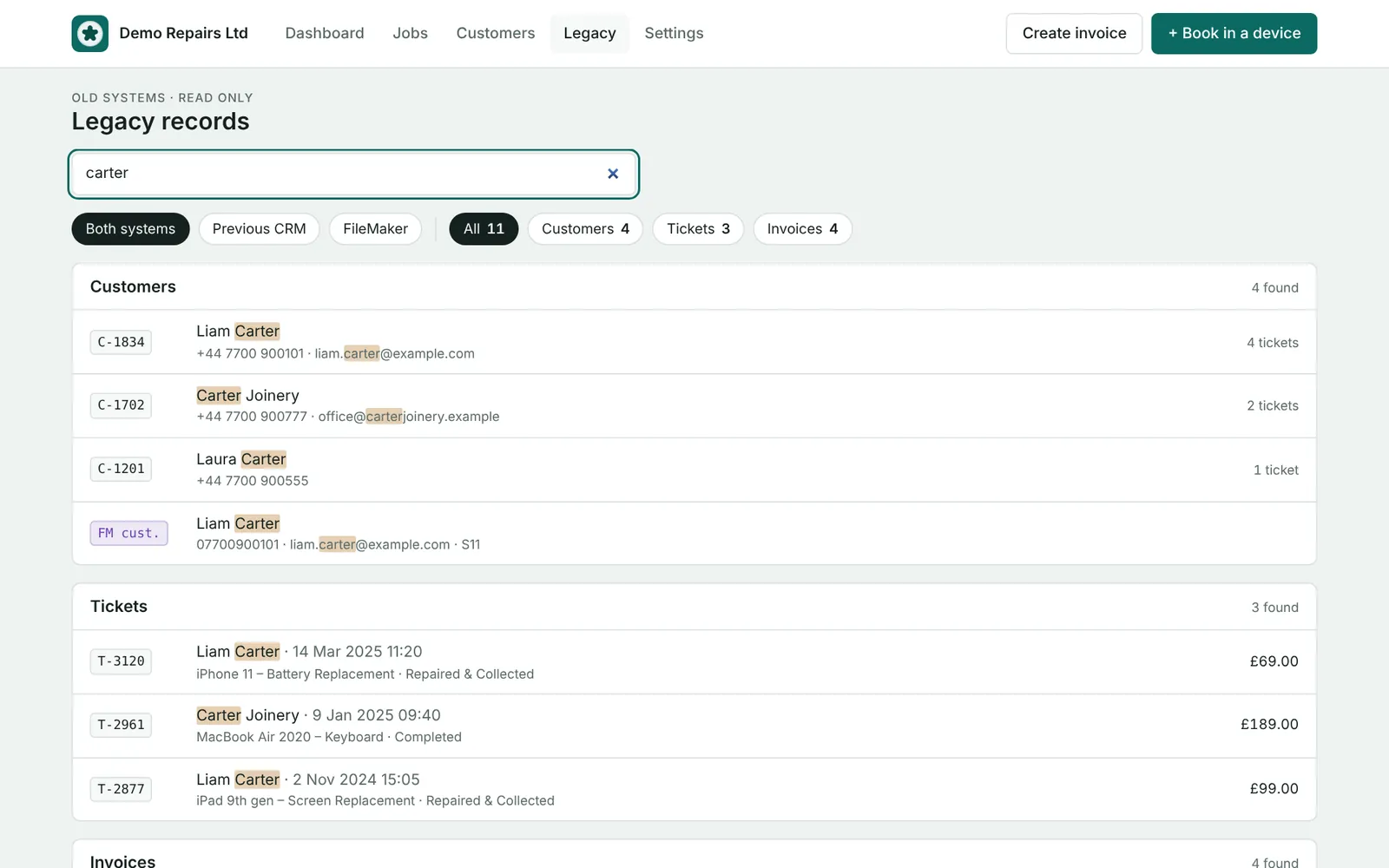Click the Invoices section header
This screenshot has width=1389, height=868.
122,861
